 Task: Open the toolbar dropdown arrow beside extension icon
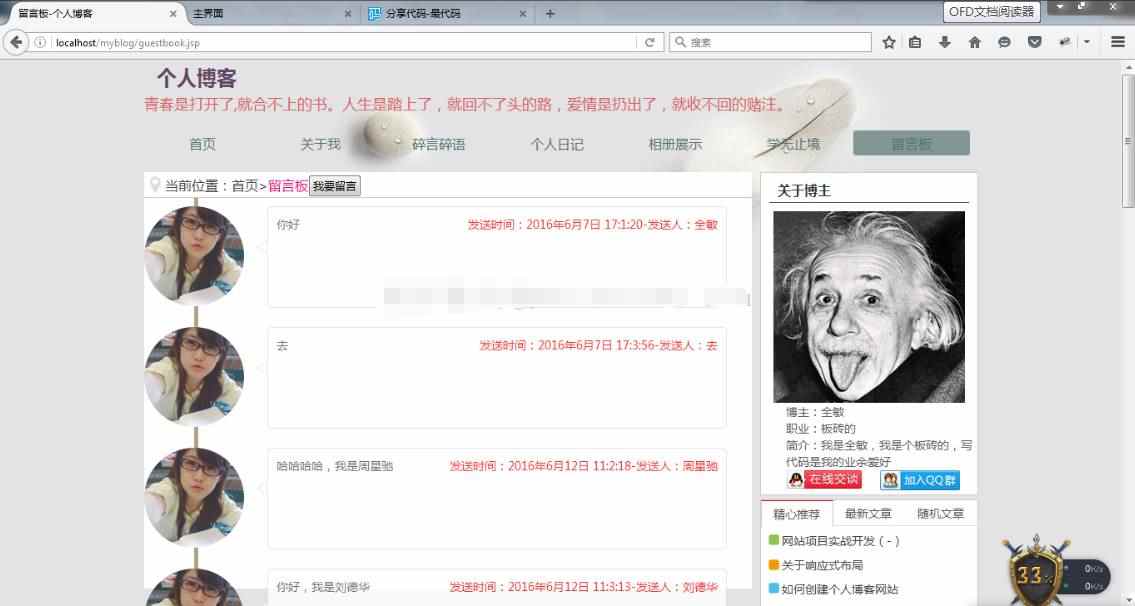tap(1087, 43)
